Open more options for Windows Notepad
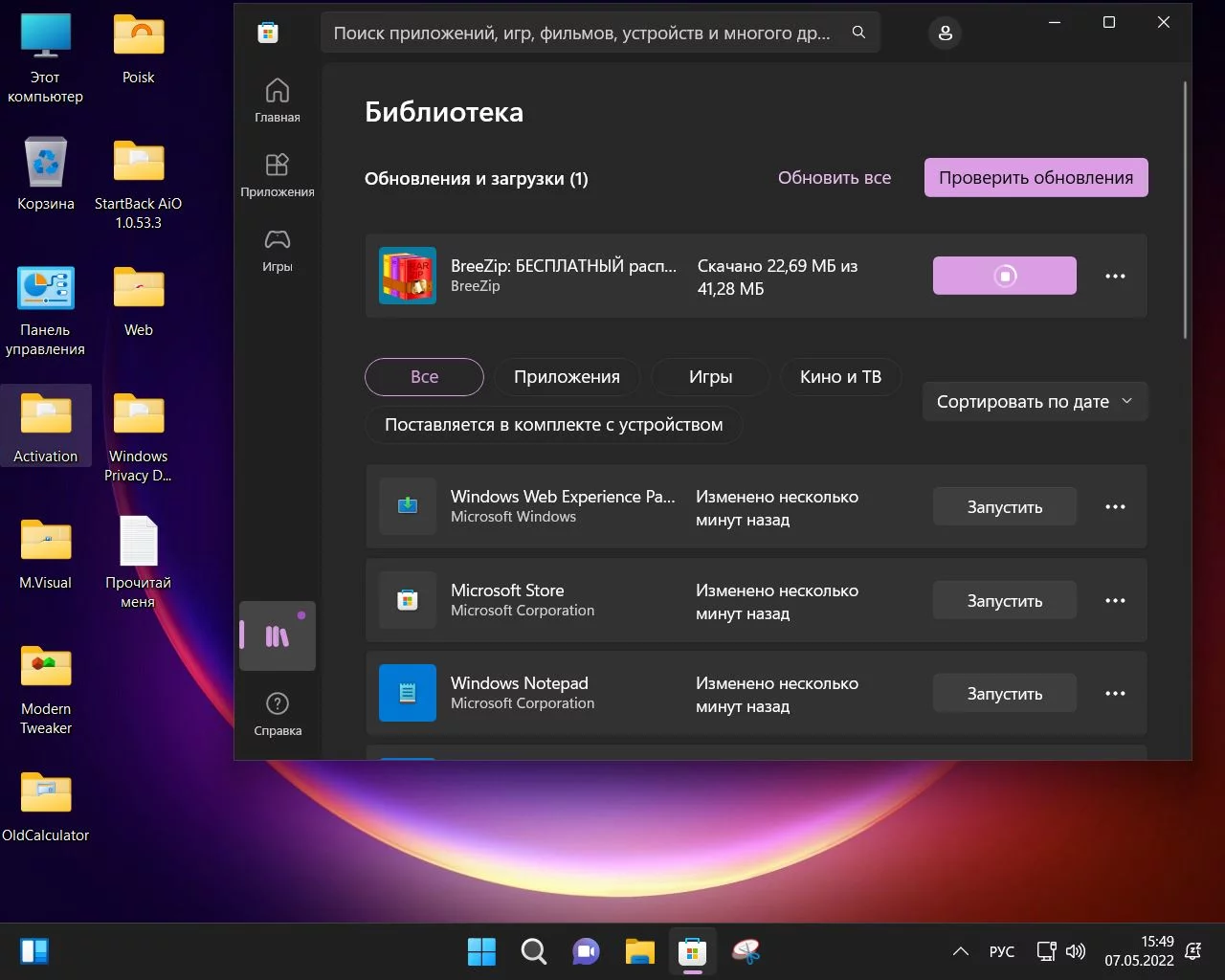The width and height of the screenshot is (1225, 980). 1115,694
